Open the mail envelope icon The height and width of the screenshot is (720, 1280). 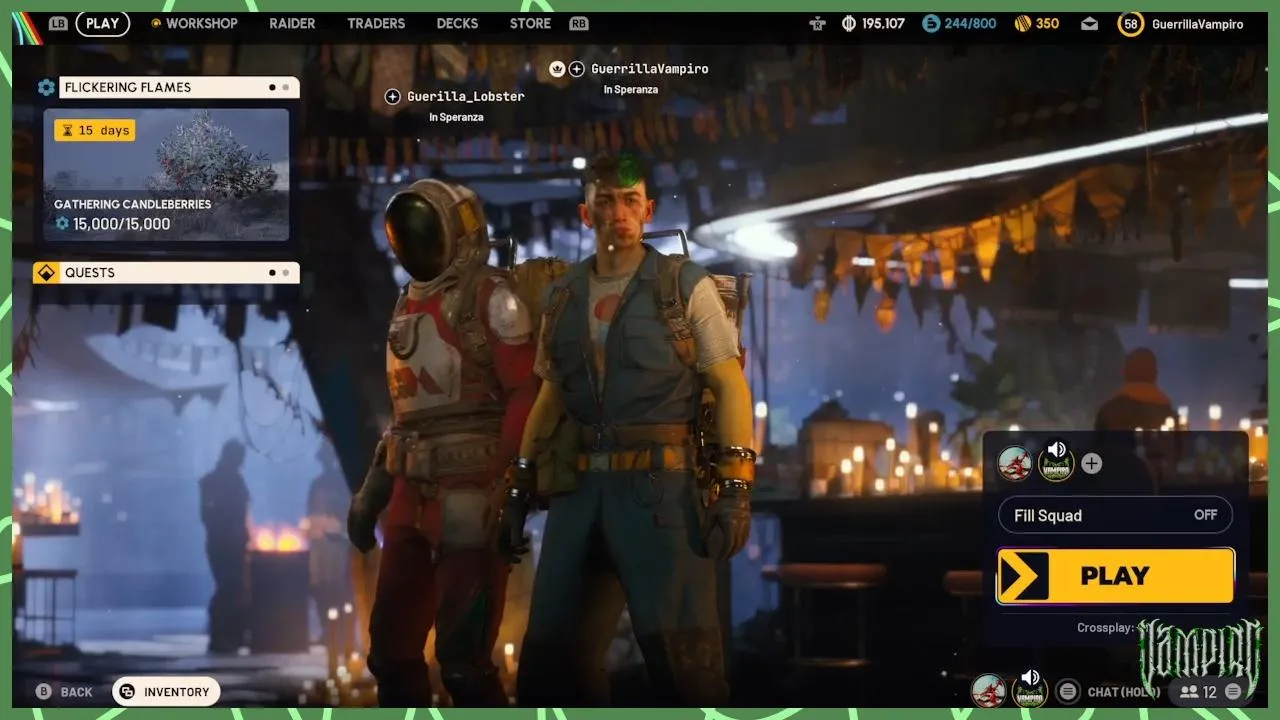coord(1089,24)
